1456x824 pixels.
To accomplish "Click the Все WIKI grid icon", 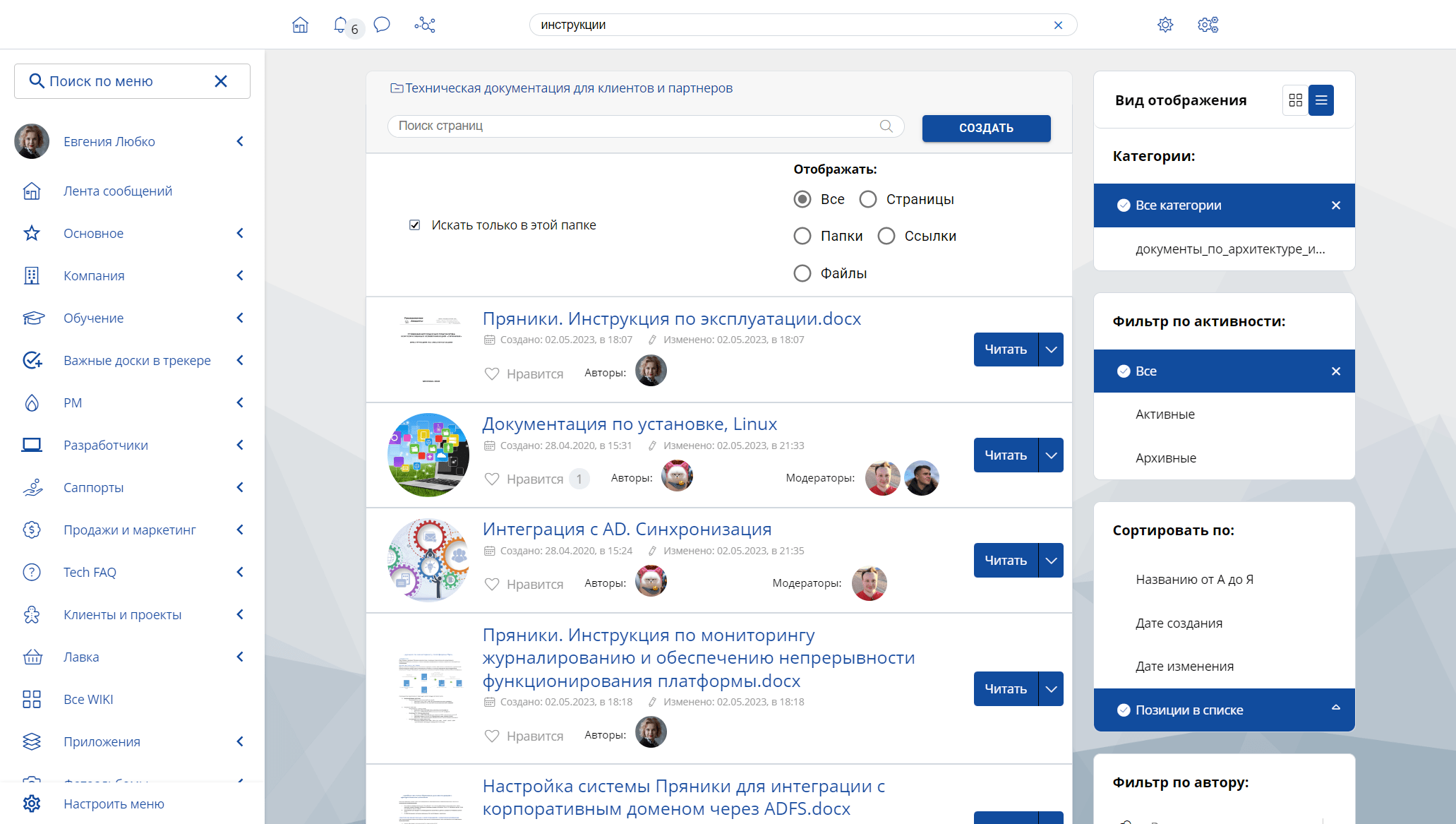I will pos(32,699).
